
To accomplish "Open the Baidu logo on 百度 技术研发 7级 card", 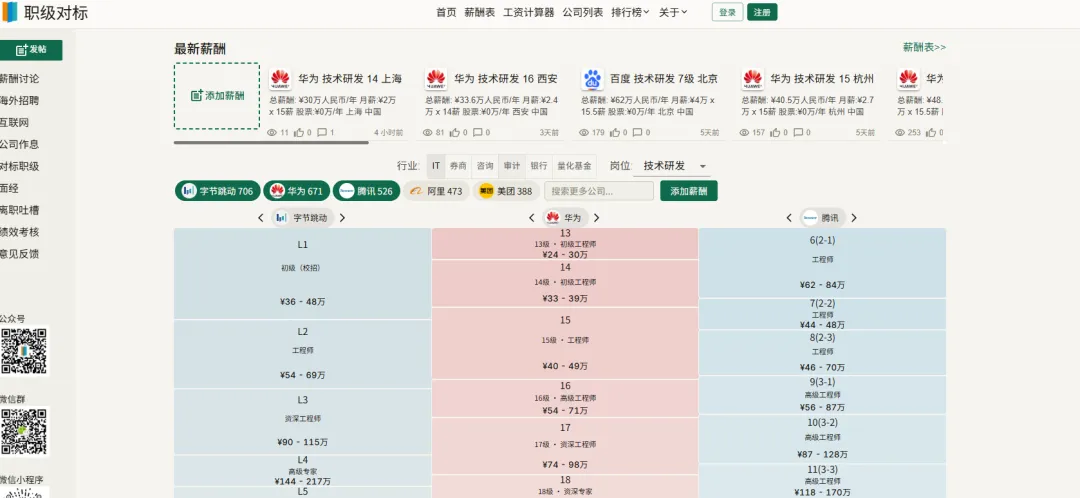I will pyautogui.click(x=592, y=79).
